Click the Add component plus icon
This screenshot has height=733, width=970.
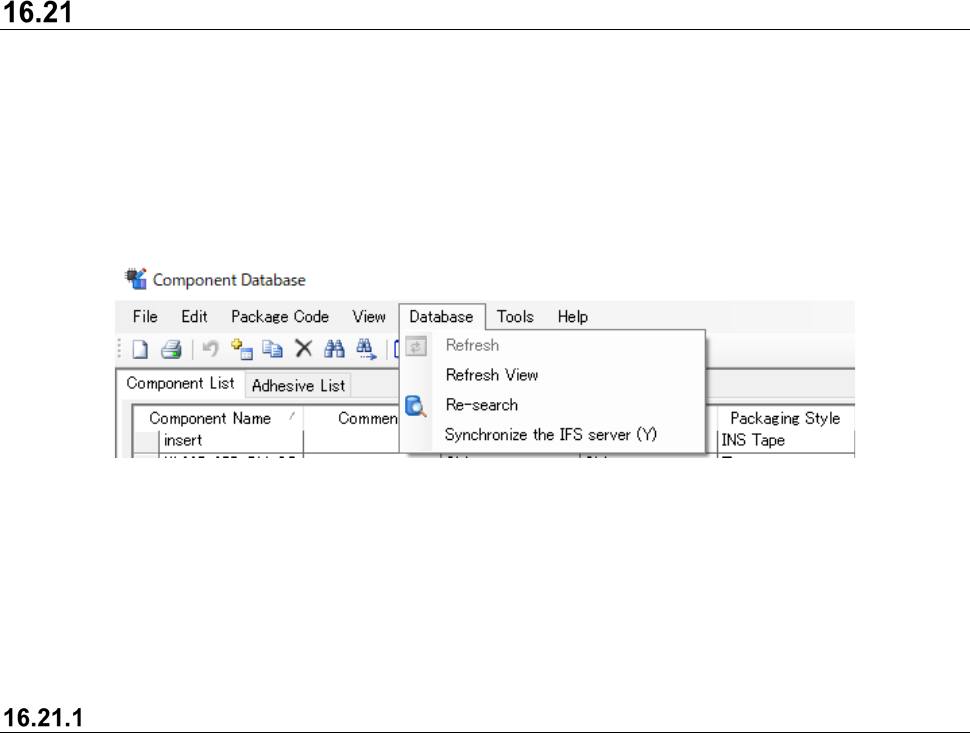tap(241, 349)
